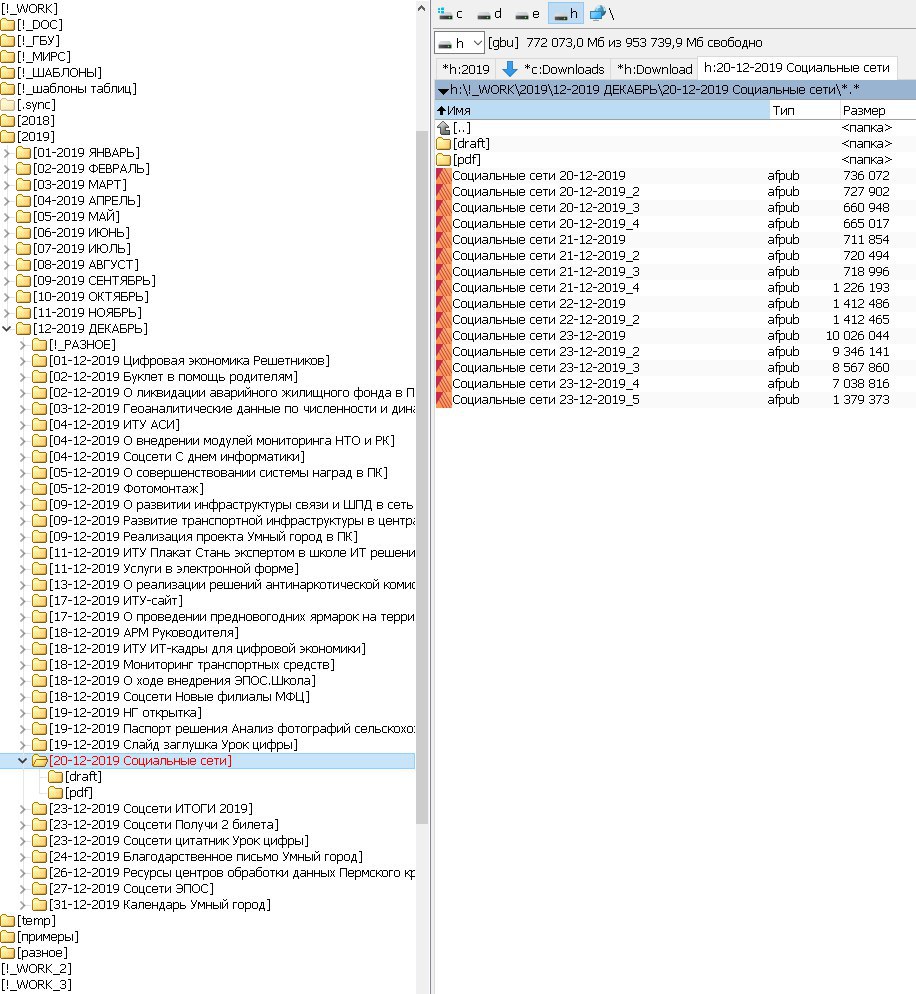Sort files by Размер column header

(x=878, y=110)
